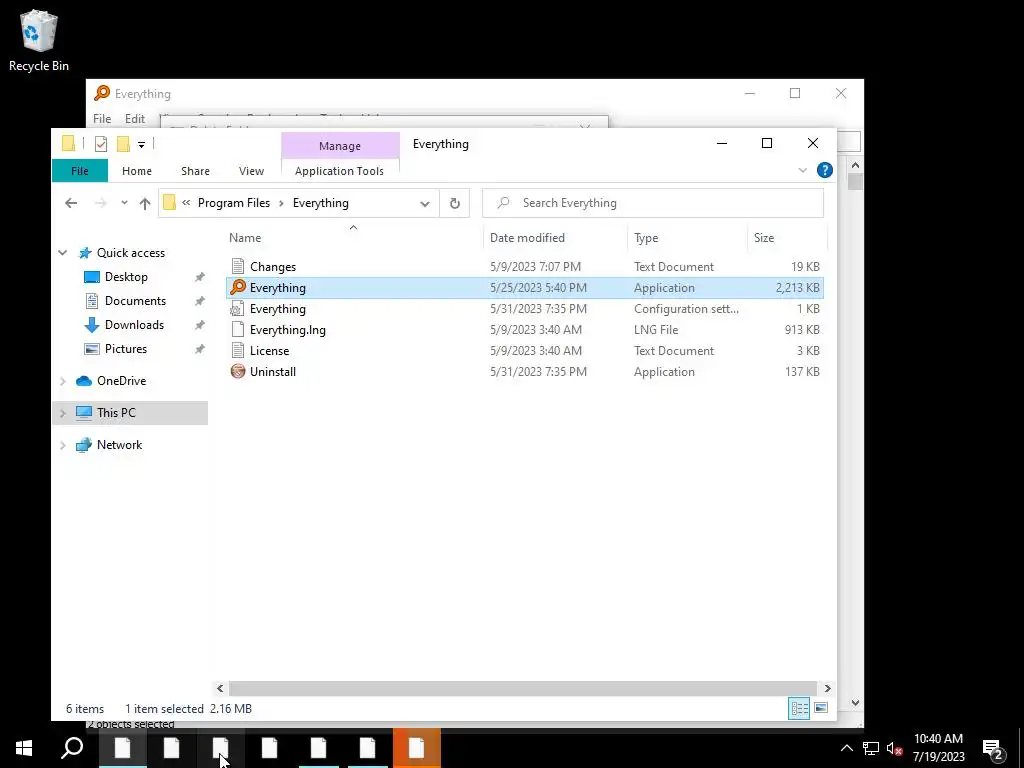This screenshot has width=1024, height=768.
Task: Sort by the Name column header
Action: coord(353,238)
